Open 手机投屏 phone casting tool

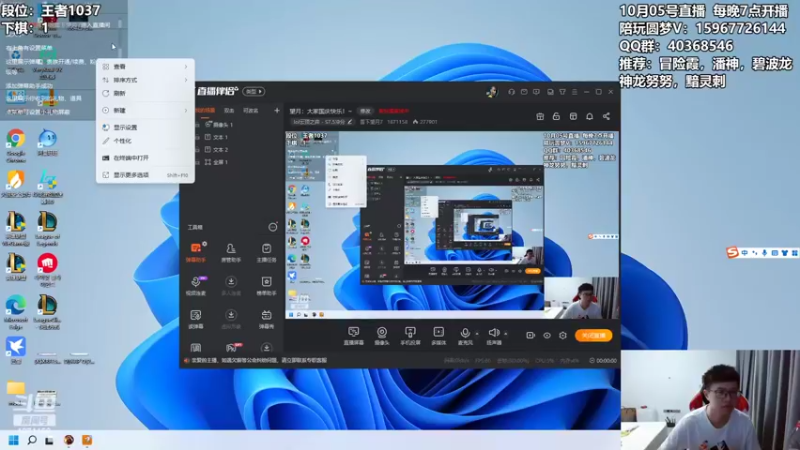point(410,336)
